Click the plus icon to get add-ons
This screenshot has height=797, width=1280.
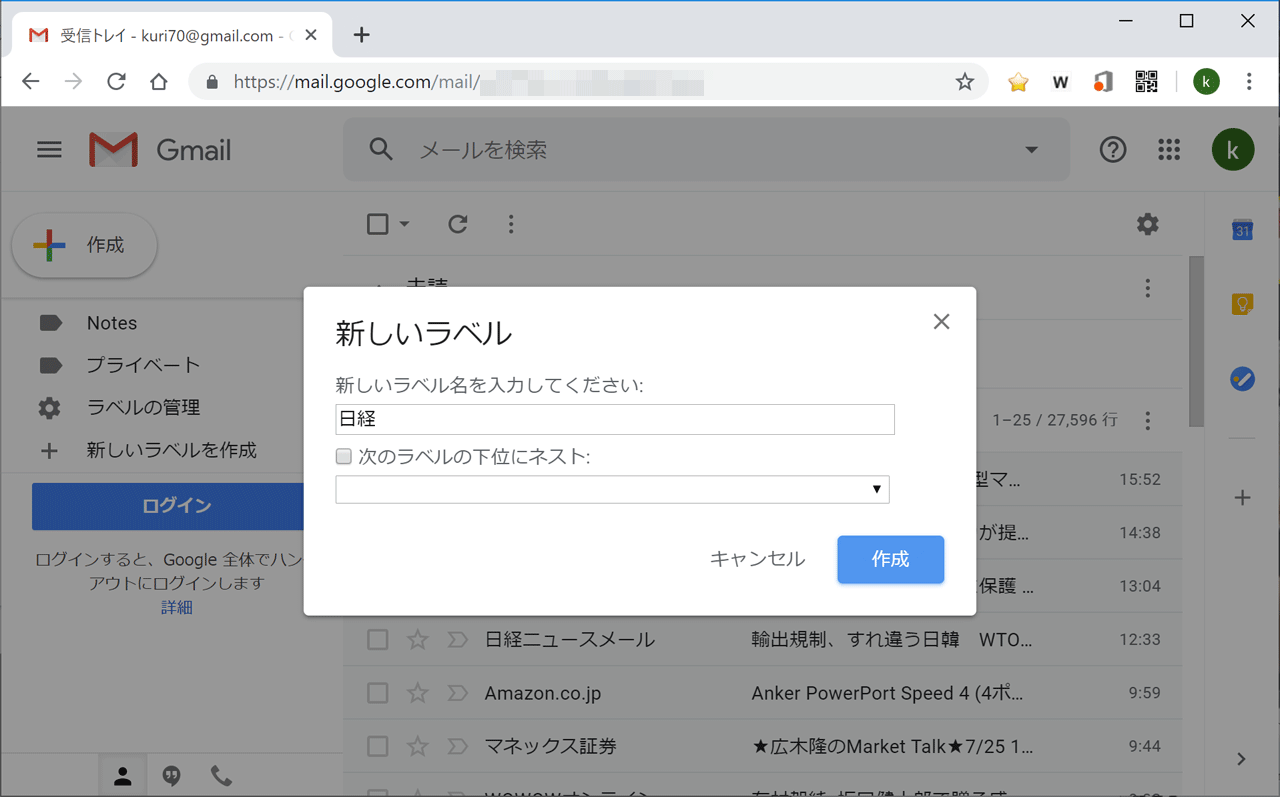1242,497
